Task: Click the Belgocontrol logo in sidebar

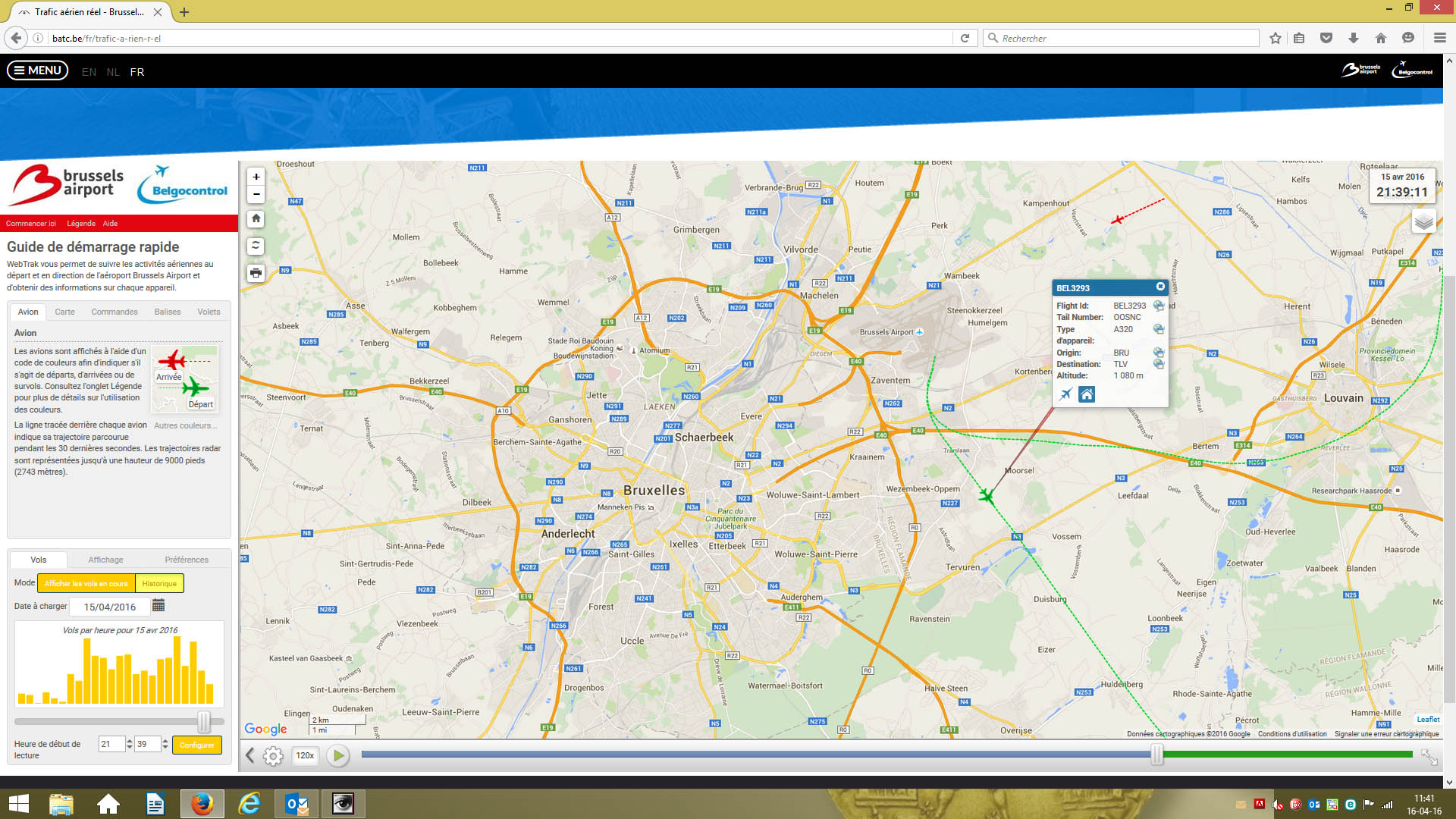Action: (182, 185)
